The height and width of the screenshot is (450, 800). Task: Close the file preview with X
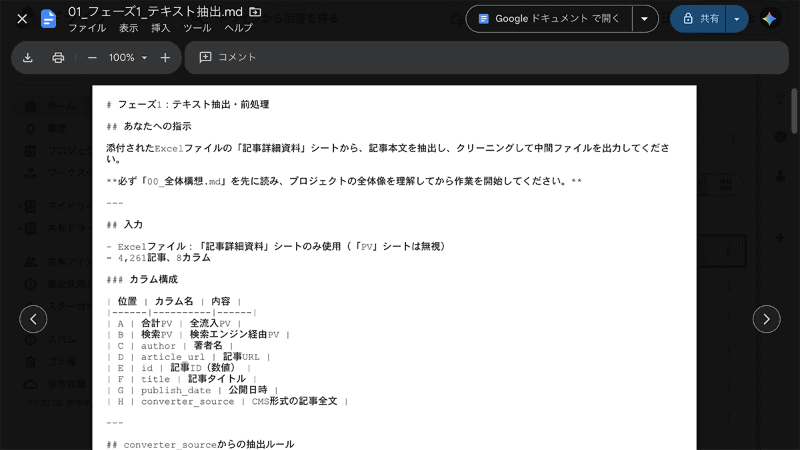pyautogui.click(x=22, y=19)
